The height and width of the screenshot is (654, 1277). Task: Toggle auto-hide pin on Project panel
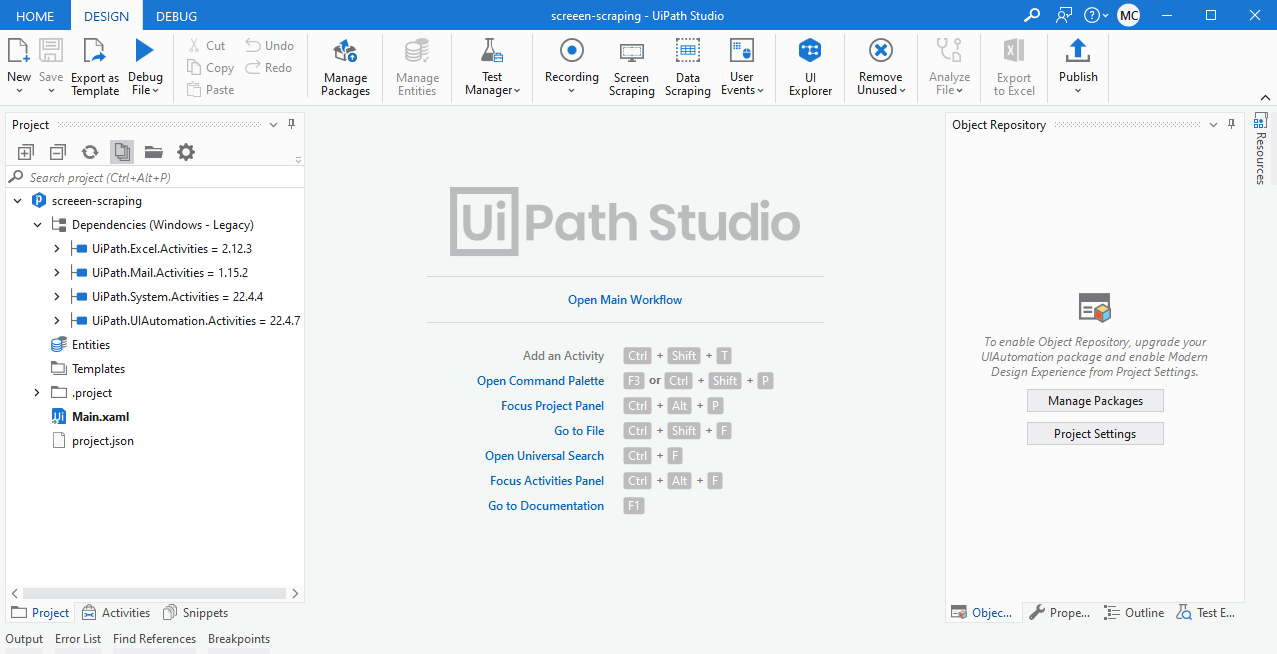coord(292,125)
